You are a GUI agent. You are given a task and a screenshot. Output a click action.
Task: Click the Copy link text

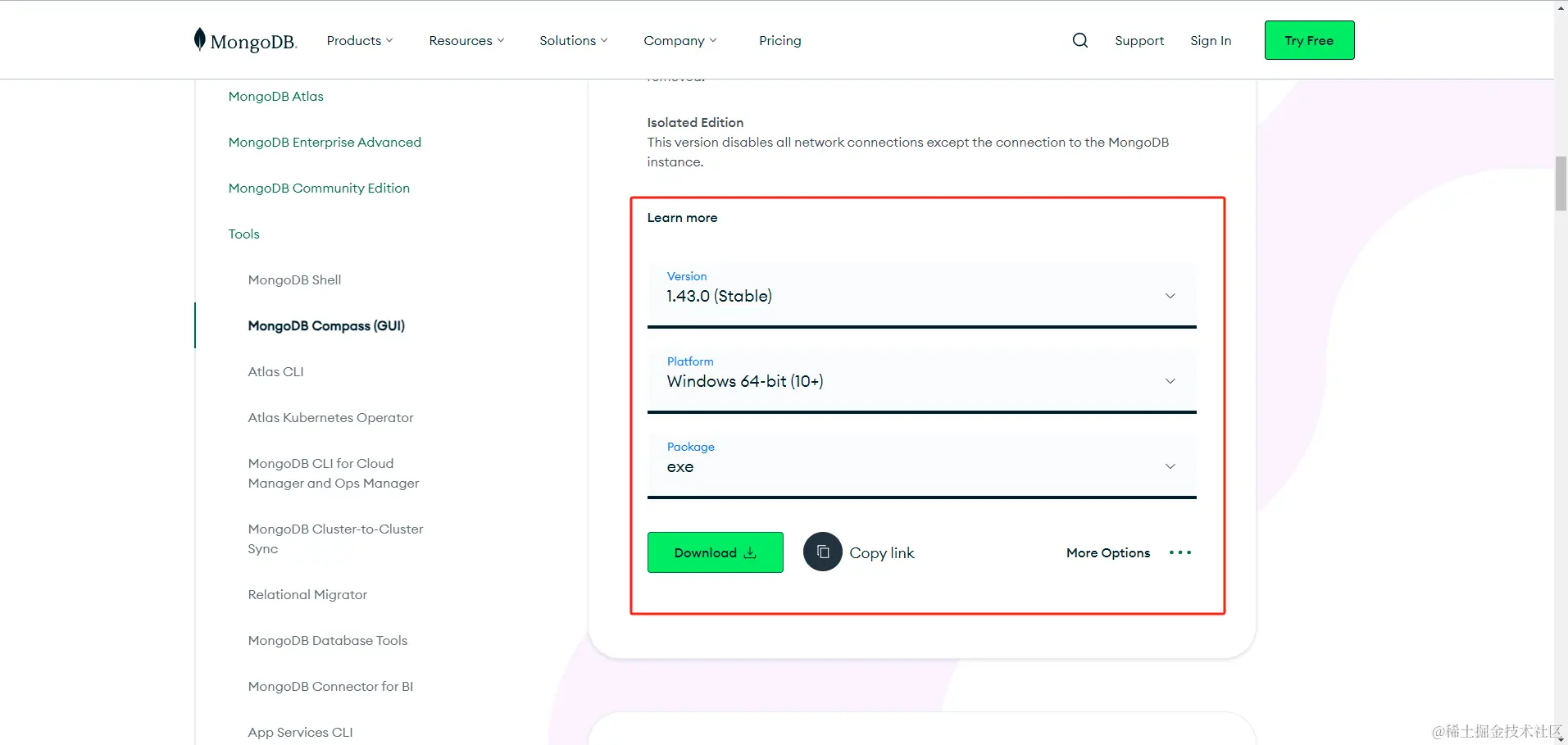click(x=882, y=553)
